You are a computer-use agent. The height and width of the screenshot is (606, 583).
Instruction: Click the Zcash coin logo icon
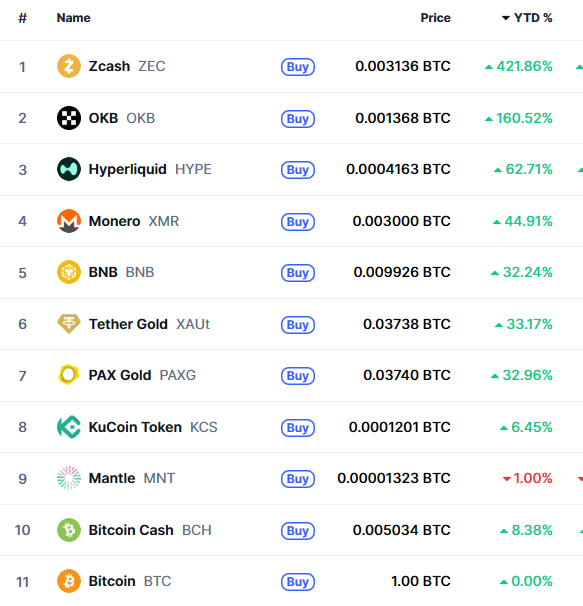[69, 66]
